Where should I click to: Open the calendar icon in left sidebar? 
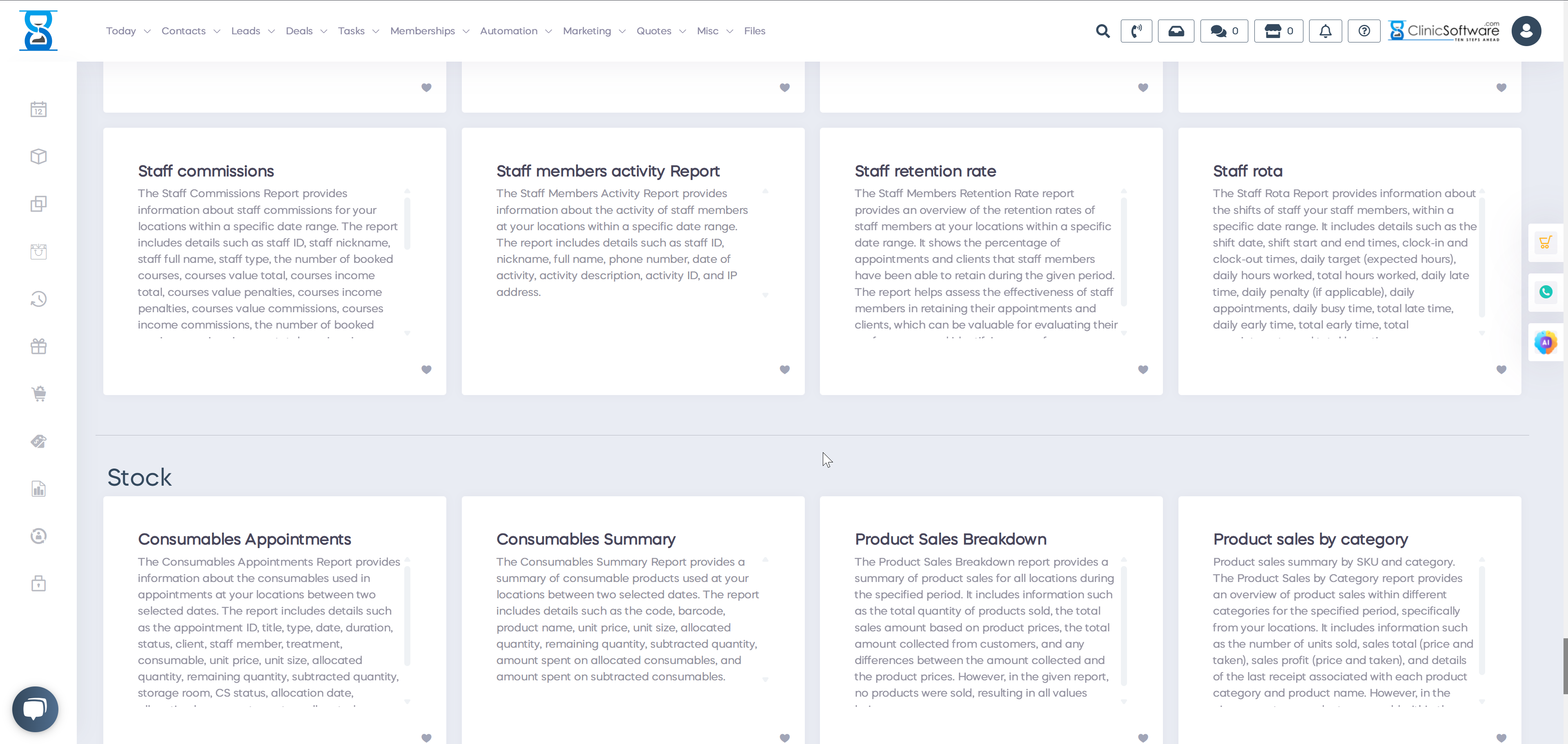(38, 109)
